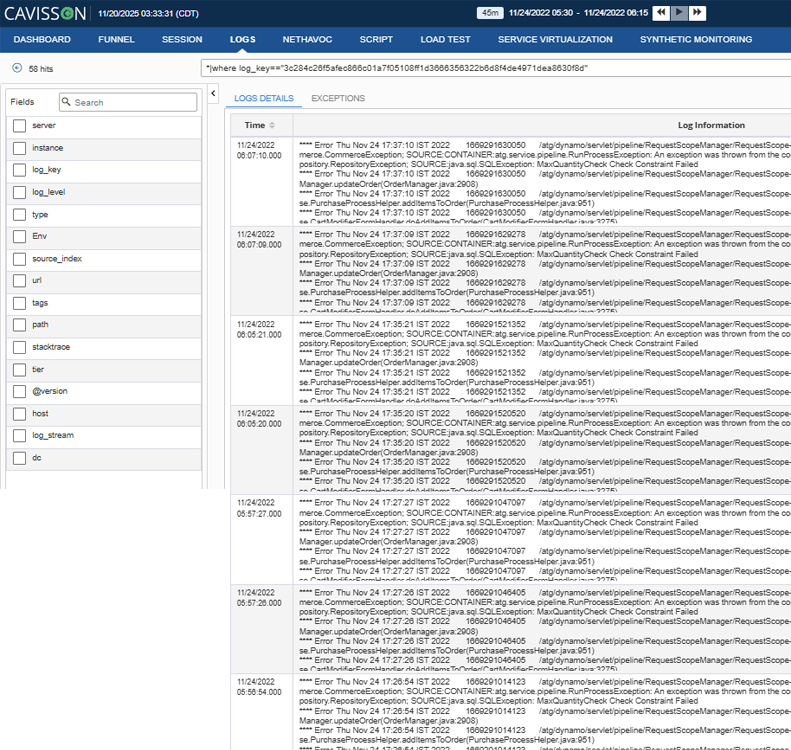Click the play button in time controls

coord(679,13)
